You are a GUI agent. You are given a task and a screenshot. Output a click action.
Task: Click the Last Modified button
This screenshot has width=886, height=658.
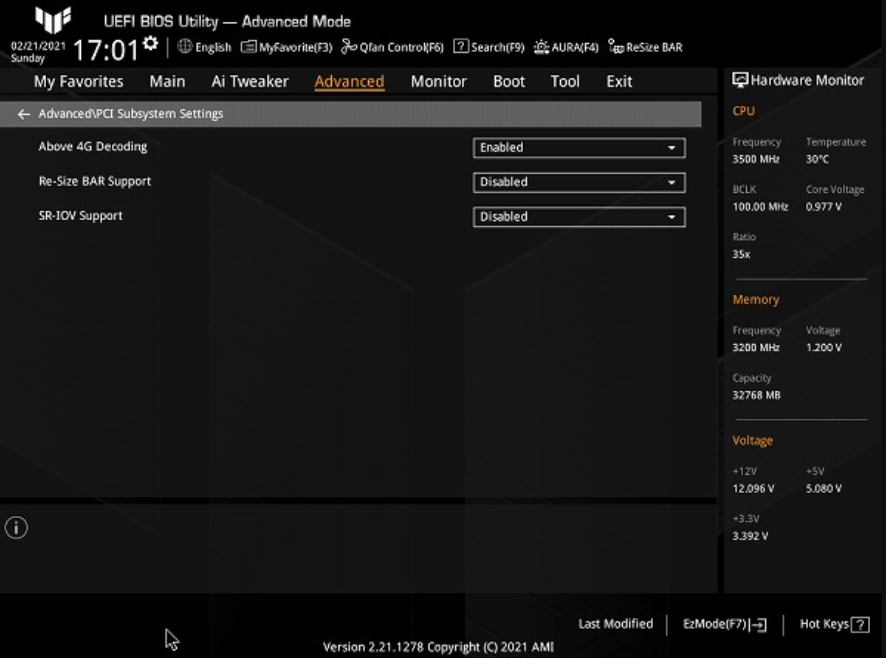[x=615, y=624]
